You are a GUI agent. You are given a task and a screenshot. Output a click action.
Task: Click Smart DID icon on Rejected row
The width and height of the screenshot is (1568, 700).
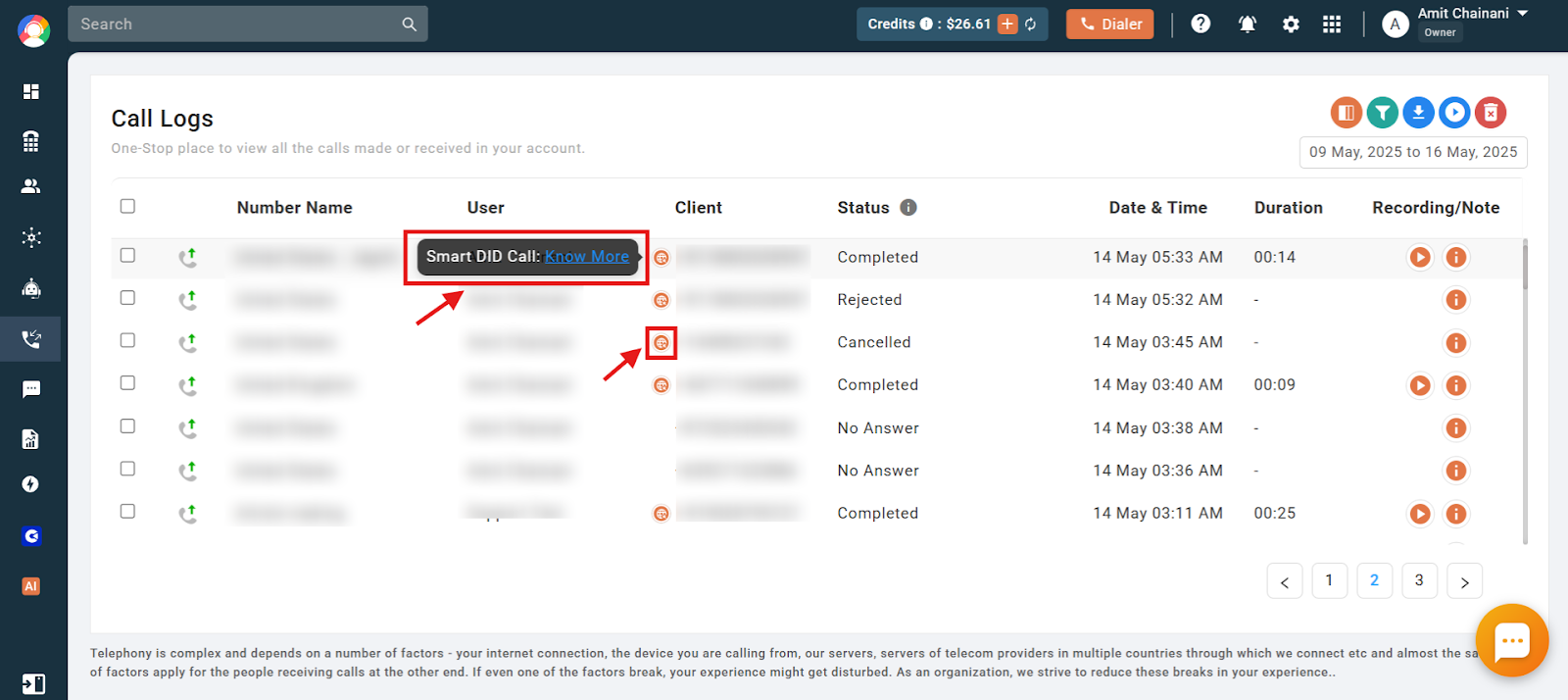(x=661, y=300)
